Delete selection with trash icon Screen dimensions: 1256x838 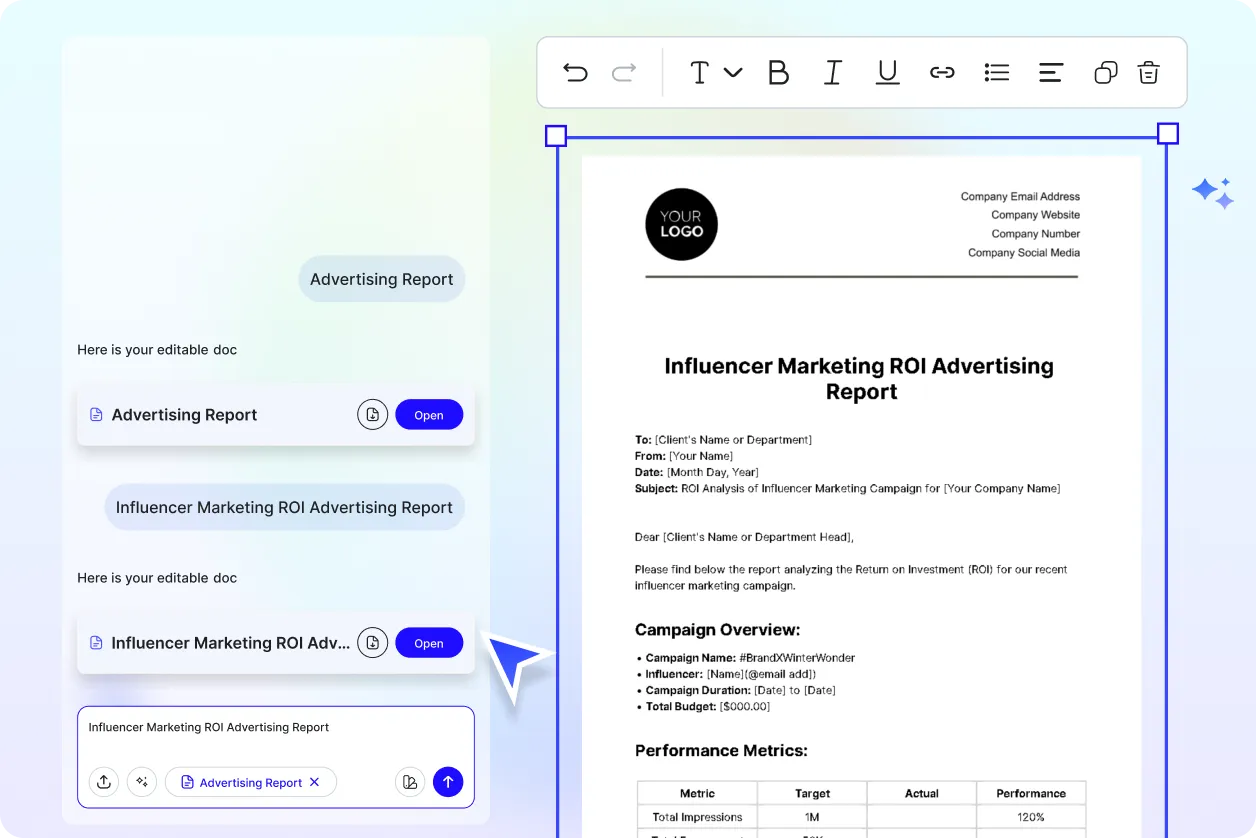click(x=1148, y=72)
